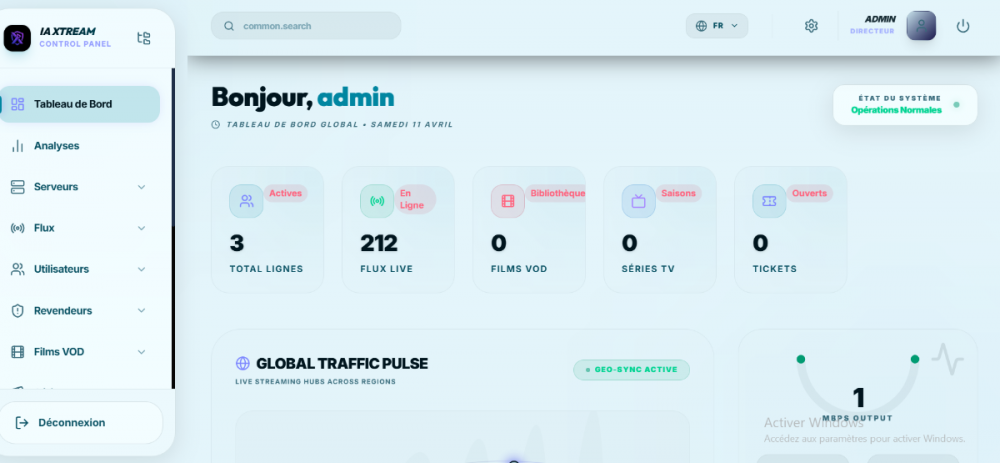Click the Tickets ticket icon
This screenshot has width=1000, height=463.
(769, 201)
